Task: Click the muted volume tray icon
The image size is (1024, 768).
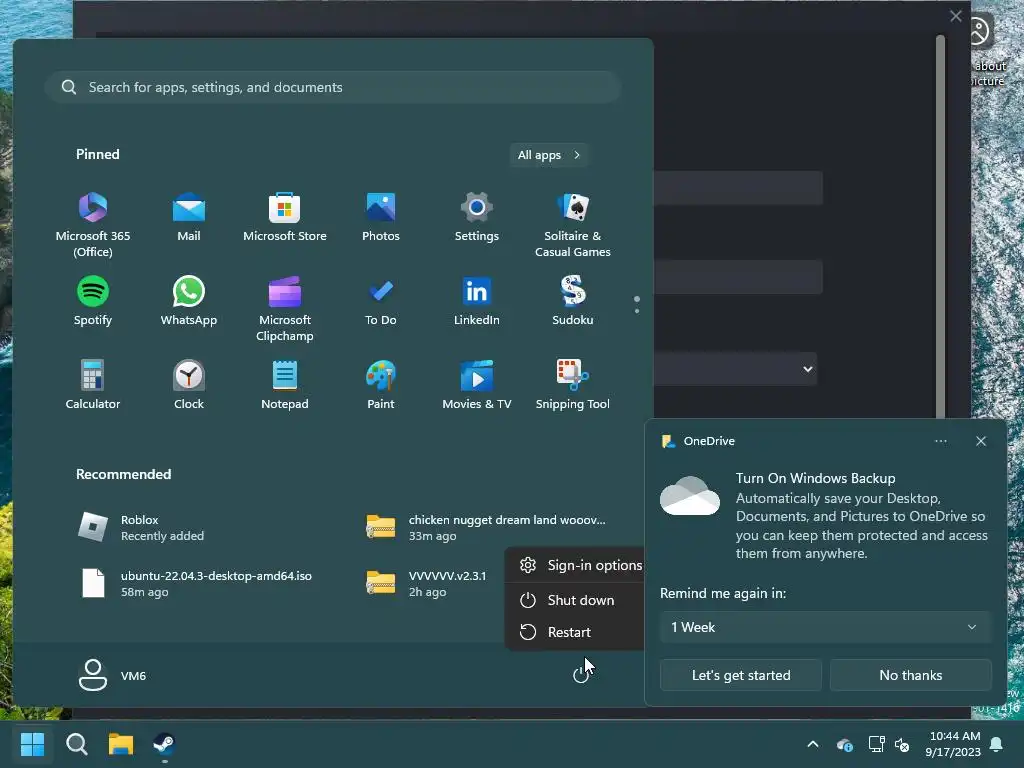Action: tap(902, 744)
